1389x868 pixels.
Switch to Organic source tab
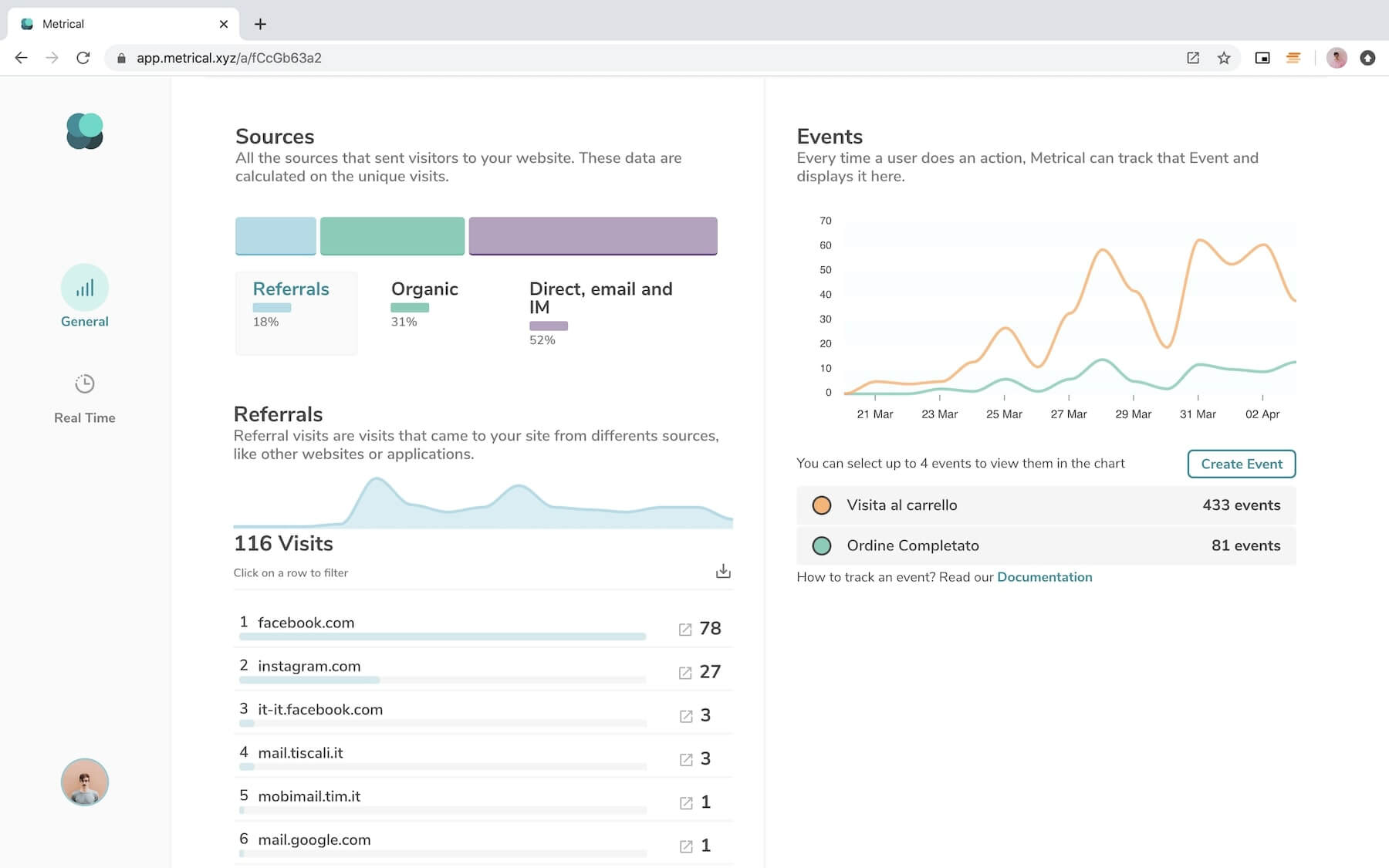point(424,289)
